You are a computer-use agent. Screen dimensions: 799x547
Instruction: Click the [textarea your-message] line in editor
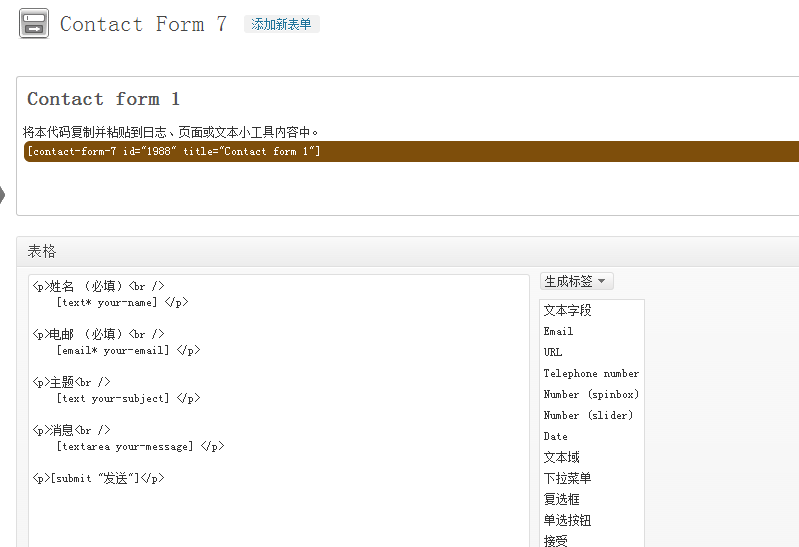coord(140,446)
